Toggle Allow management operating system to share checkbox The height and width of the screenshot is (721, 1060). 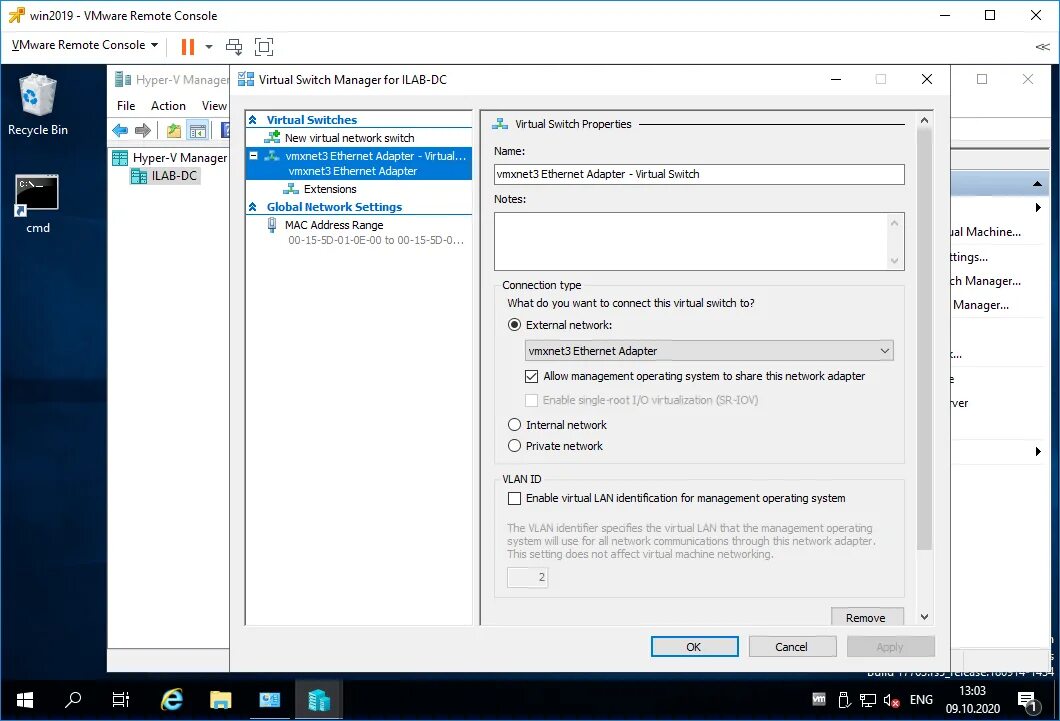click(531, 376)
